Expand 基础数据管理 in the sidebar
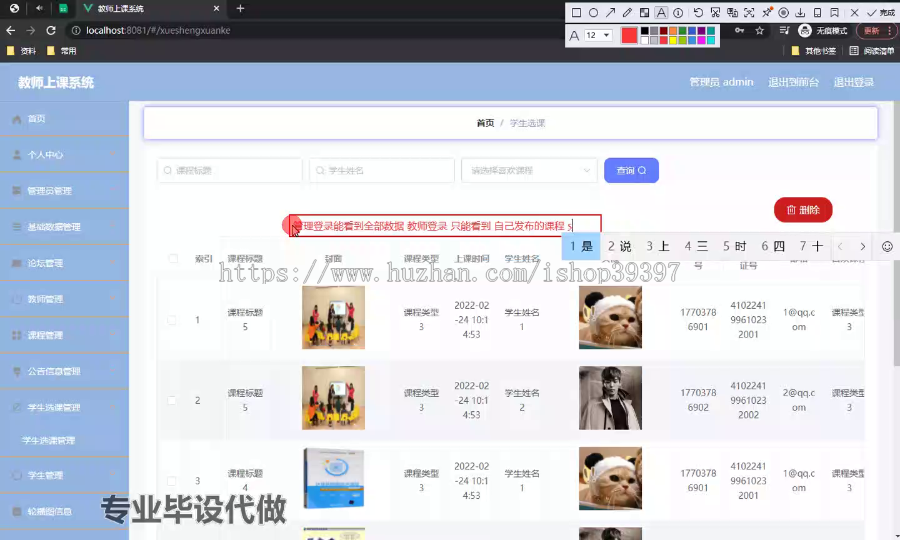 [64, 227]
